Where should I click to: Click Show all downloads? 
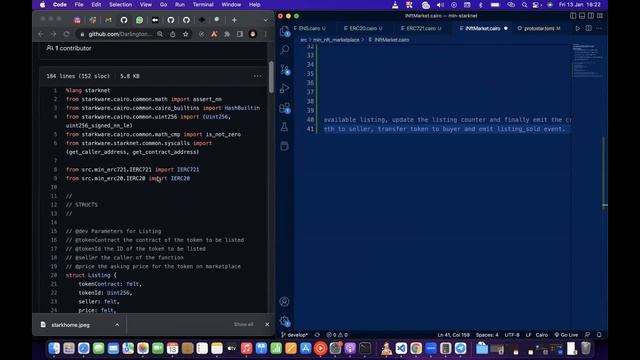click(x=244, y=324)
